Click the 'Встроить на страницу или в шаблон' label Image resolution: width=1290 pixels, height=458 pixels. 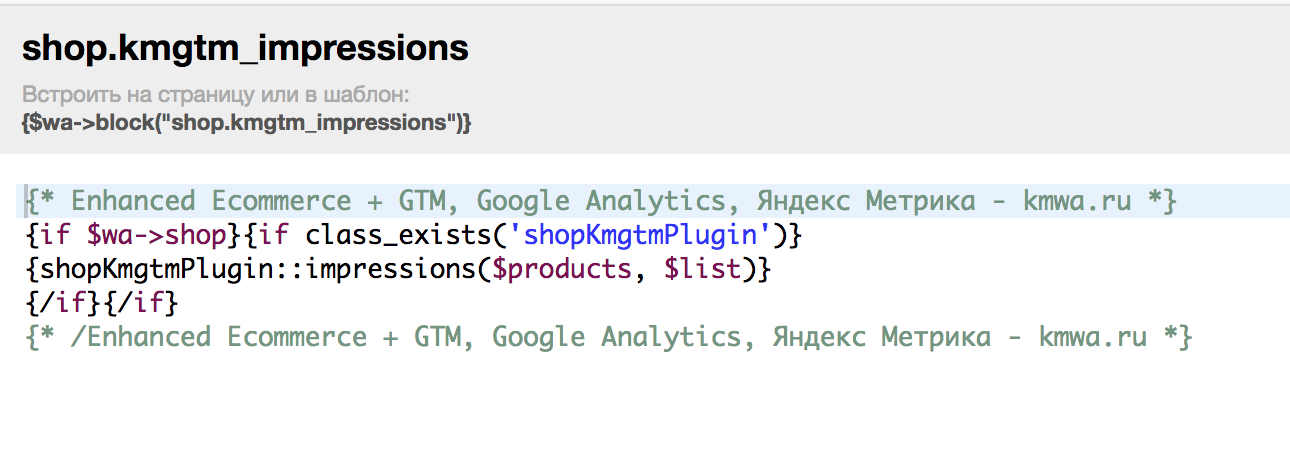point(217,96)
